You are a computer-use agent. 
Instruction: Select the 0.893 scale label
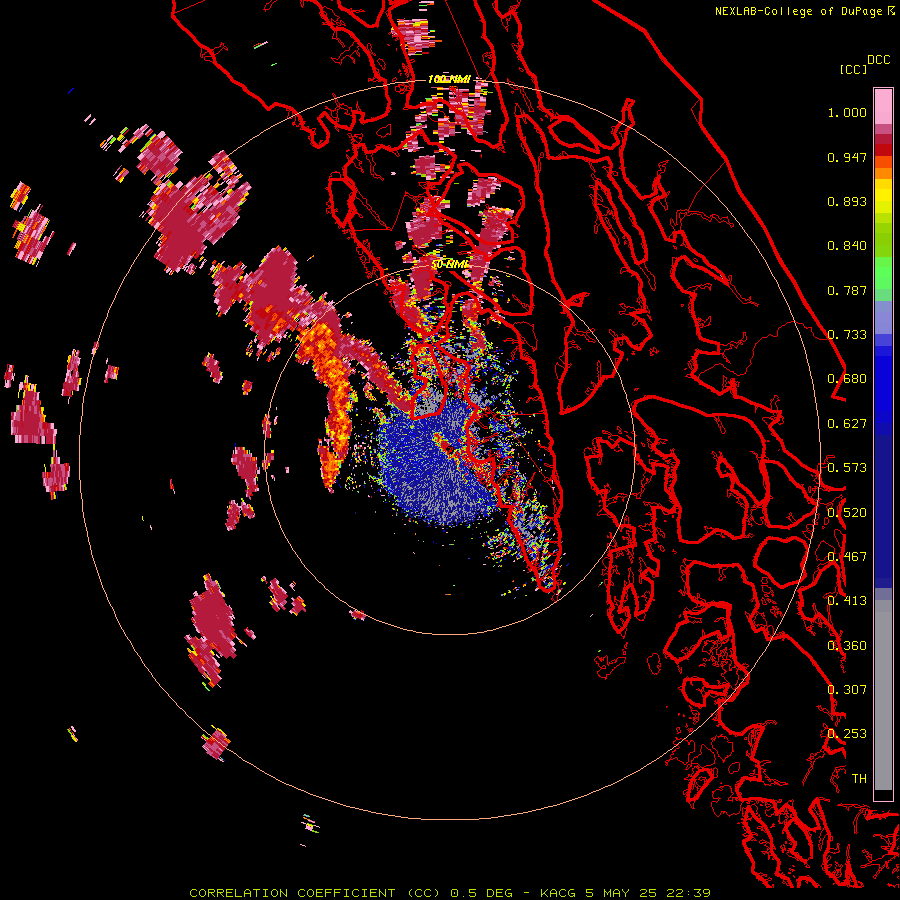click(847, 201)
